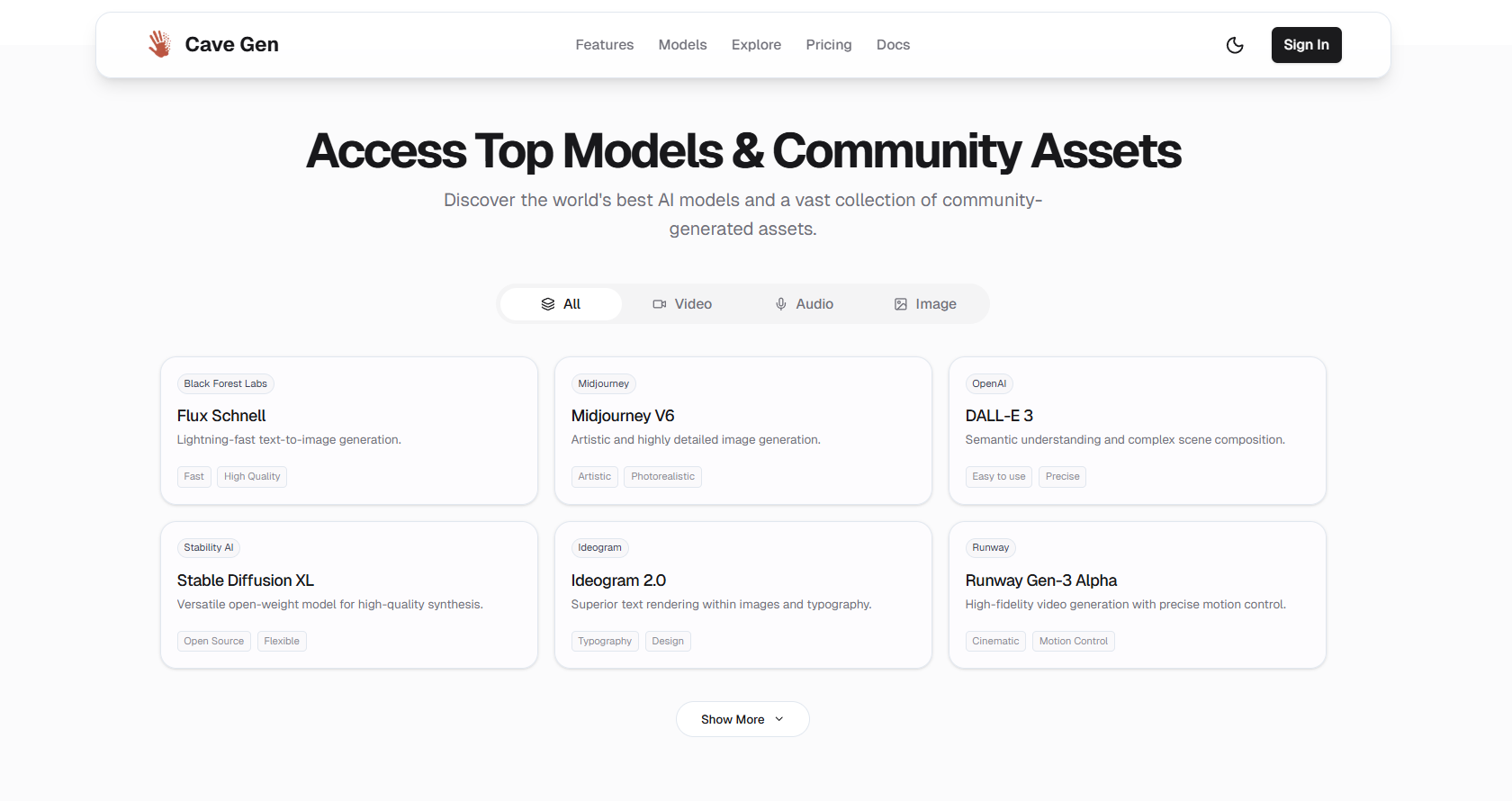The height and width of the screenshot is (801, 1512).
Task: Open the Stable Diffusion XL card title
Action: pyautogui.click(x=246, y=580)
